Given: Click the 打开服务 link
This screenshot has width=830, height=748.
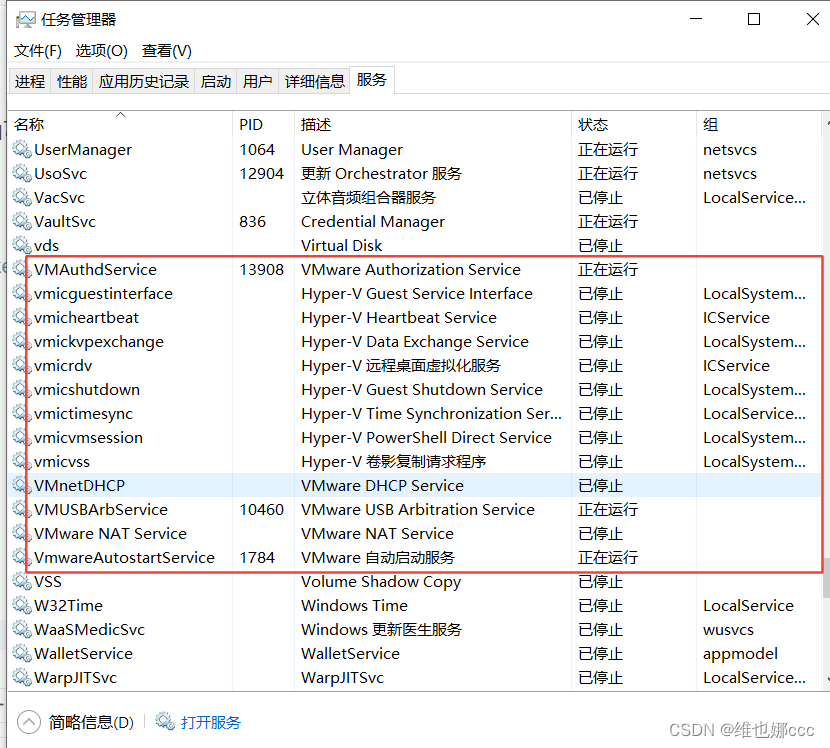Looking at the screenshot, I should coord(211,722).
